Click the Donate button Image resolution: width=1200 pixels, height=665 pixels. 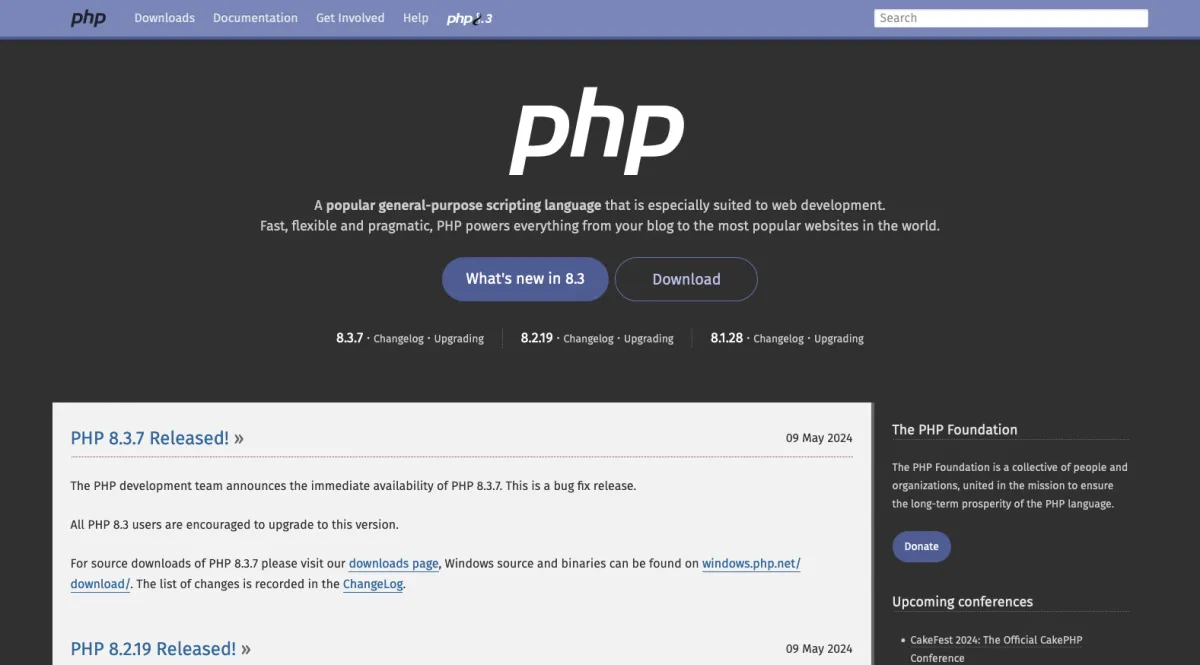(921, 546)
